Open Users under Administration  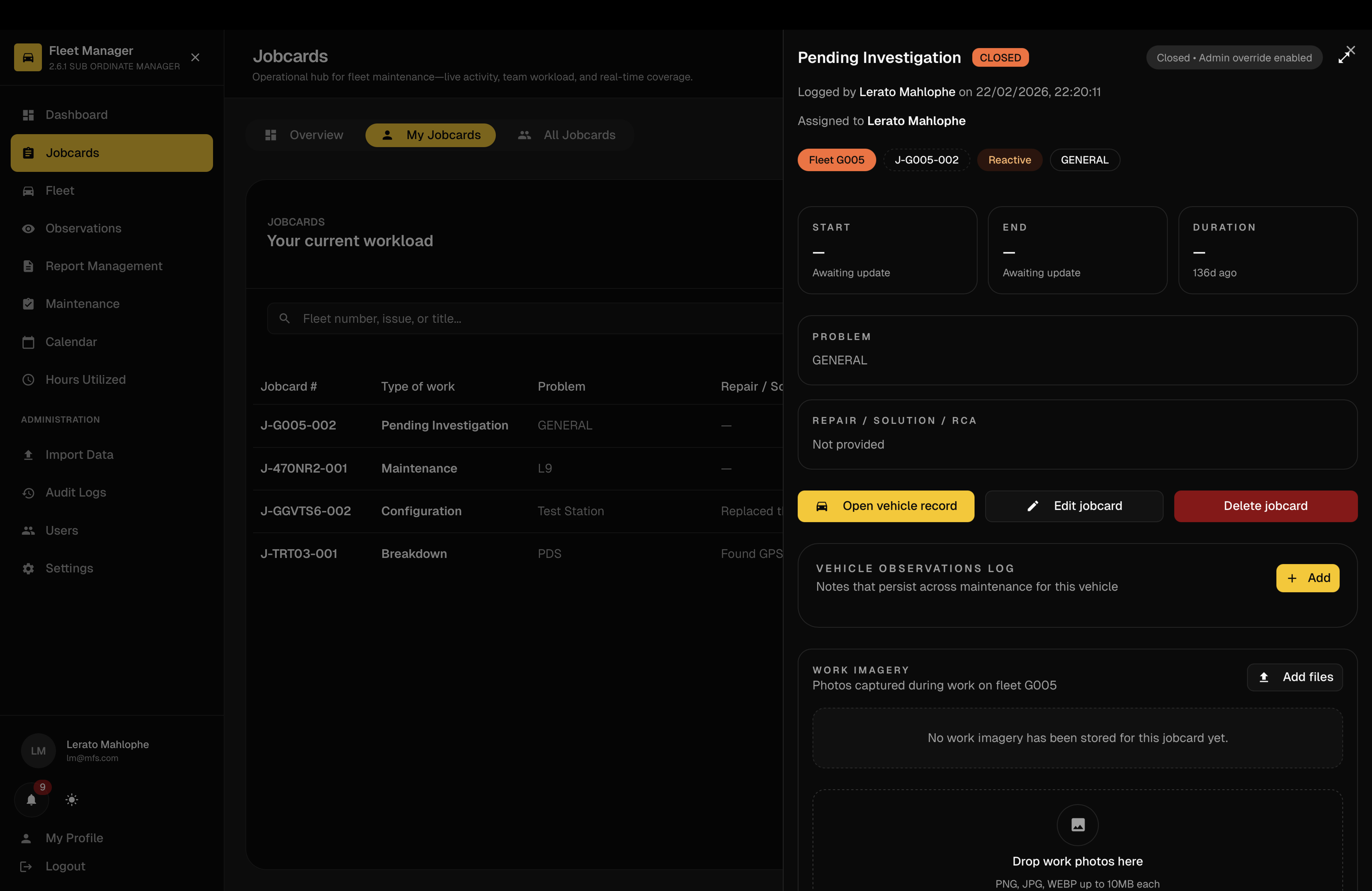click(x=112, y=530)
